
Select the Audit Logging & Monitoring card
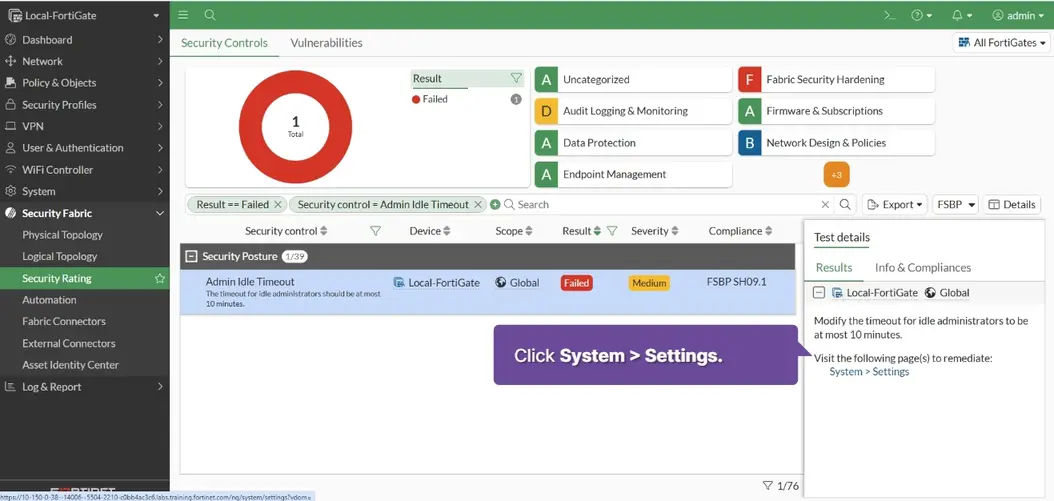(x=633, y=111)
